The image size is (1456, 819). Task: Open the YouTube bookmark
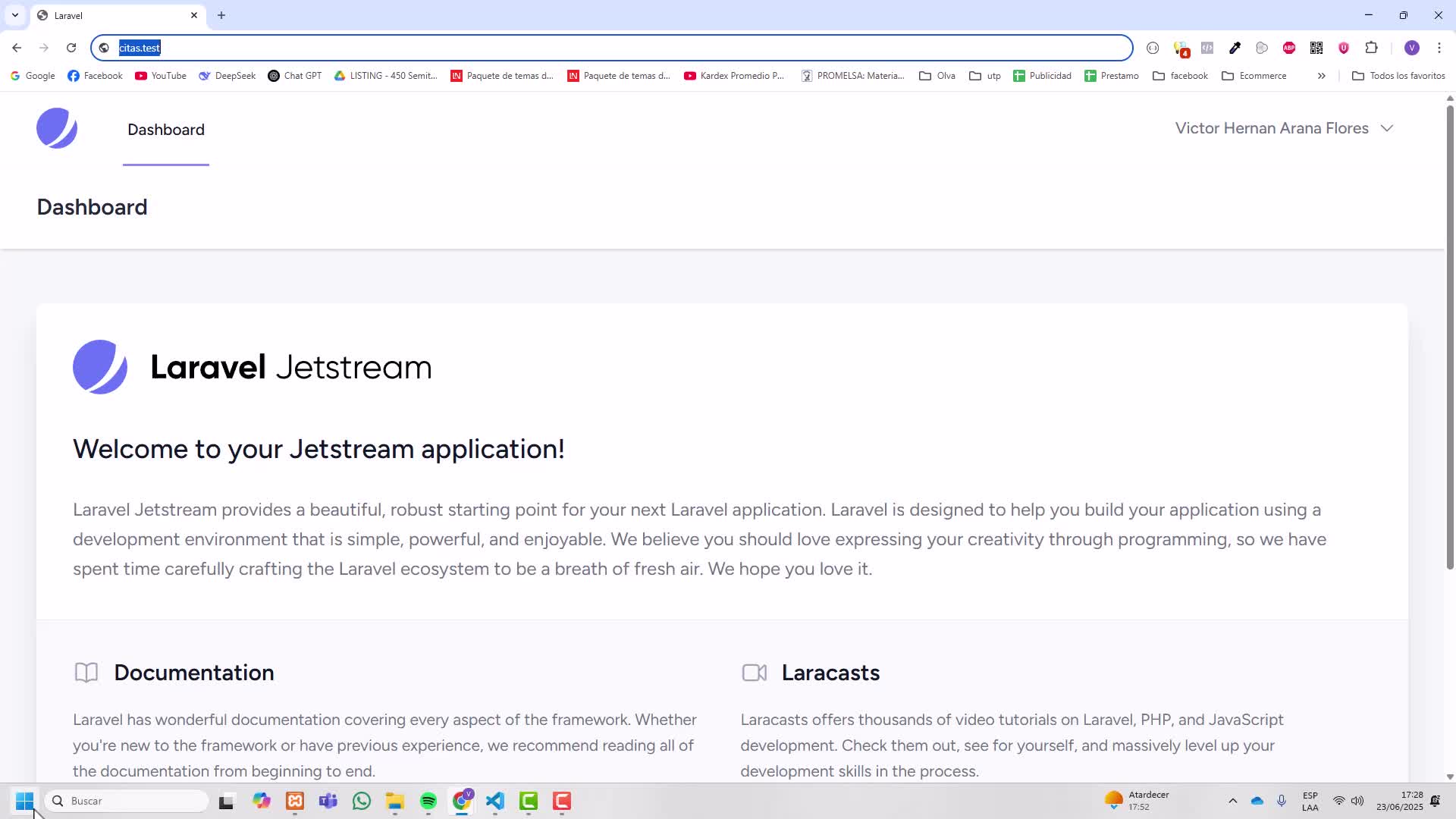coord(161,76)
